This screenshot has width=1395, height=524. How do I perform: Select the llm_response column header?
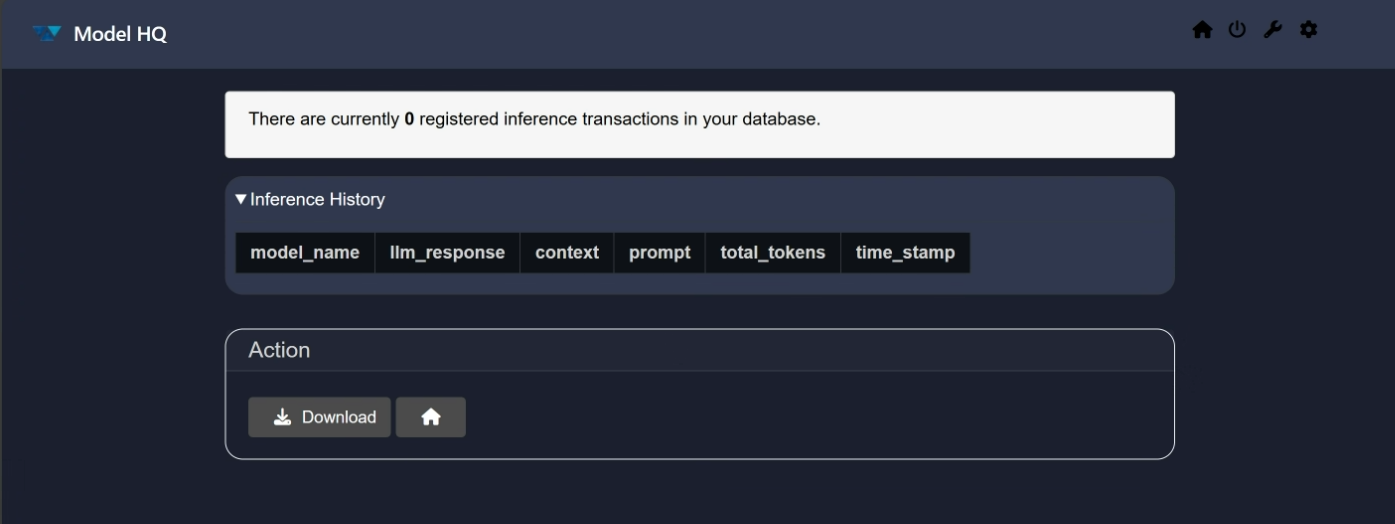(447, 252)
